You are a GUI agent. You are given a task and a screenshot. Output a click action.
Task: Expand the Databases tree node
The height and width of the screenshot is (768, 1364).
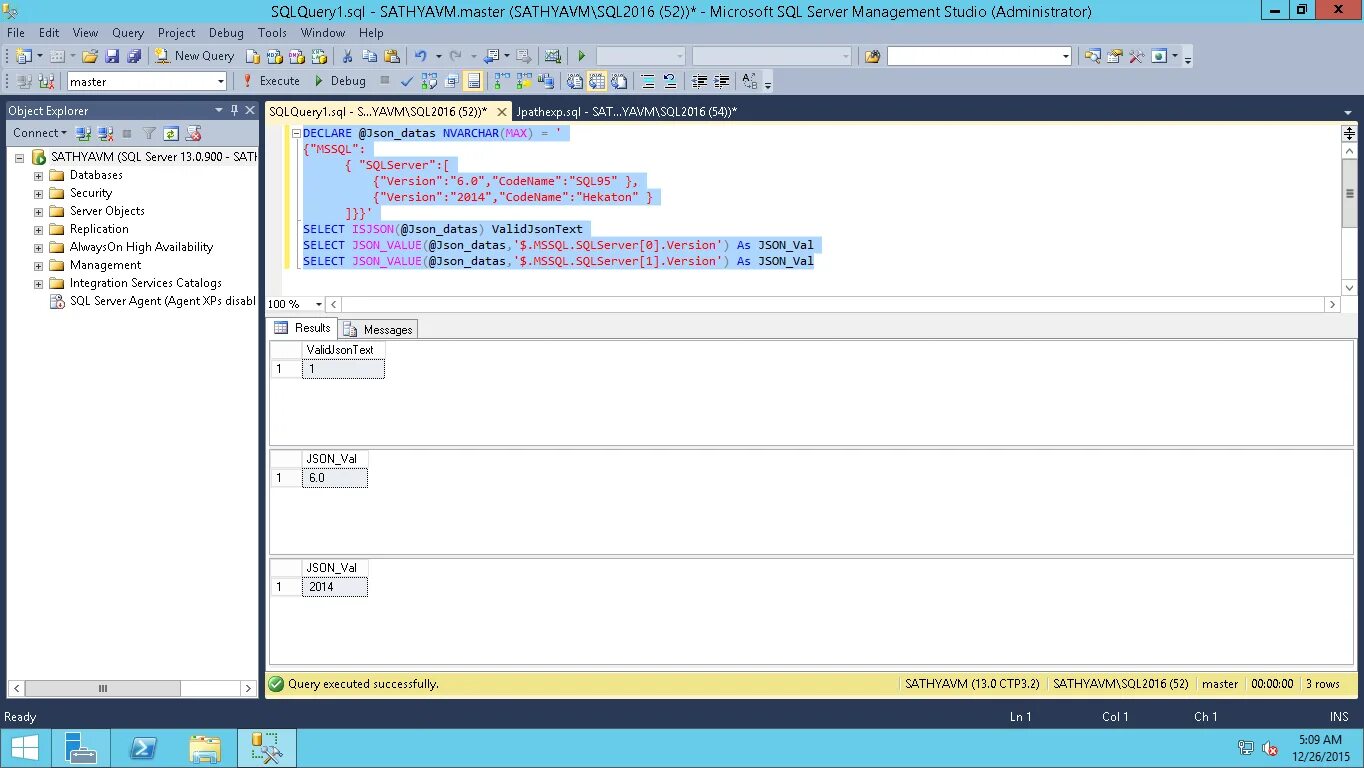pyautogui.click(x=38, y=175)
